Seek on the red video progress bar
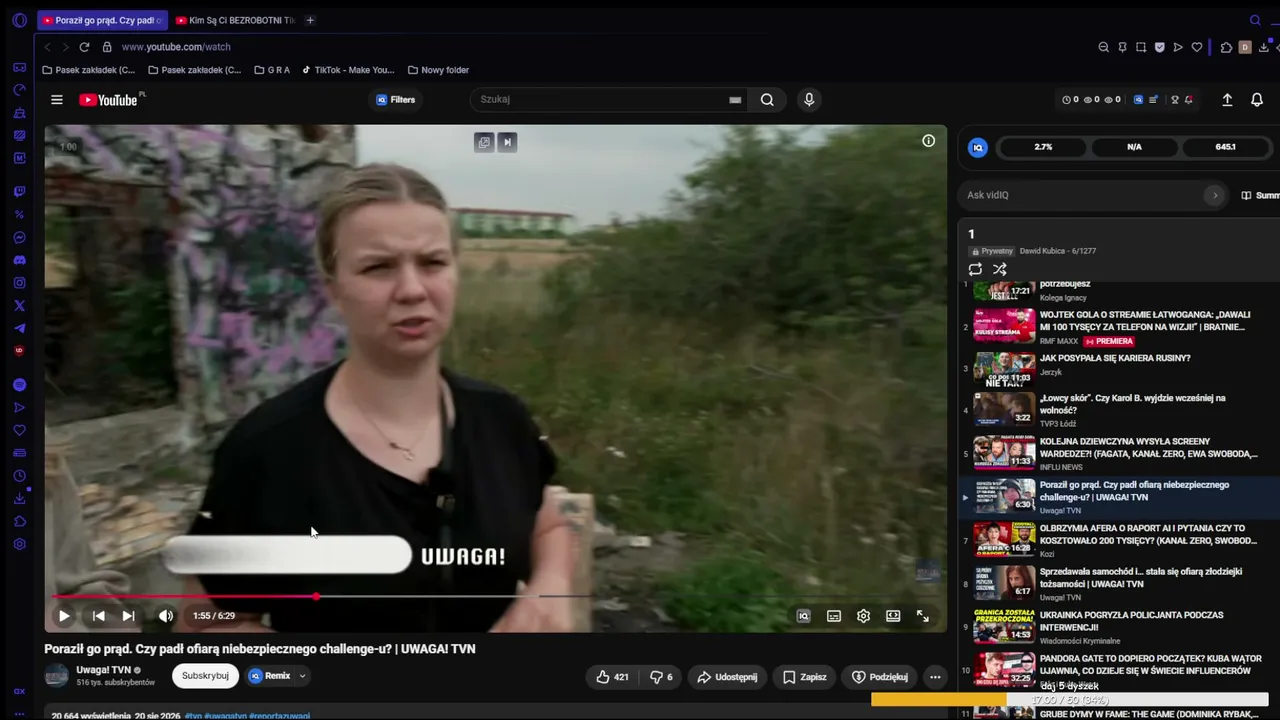 pos(495,597)
